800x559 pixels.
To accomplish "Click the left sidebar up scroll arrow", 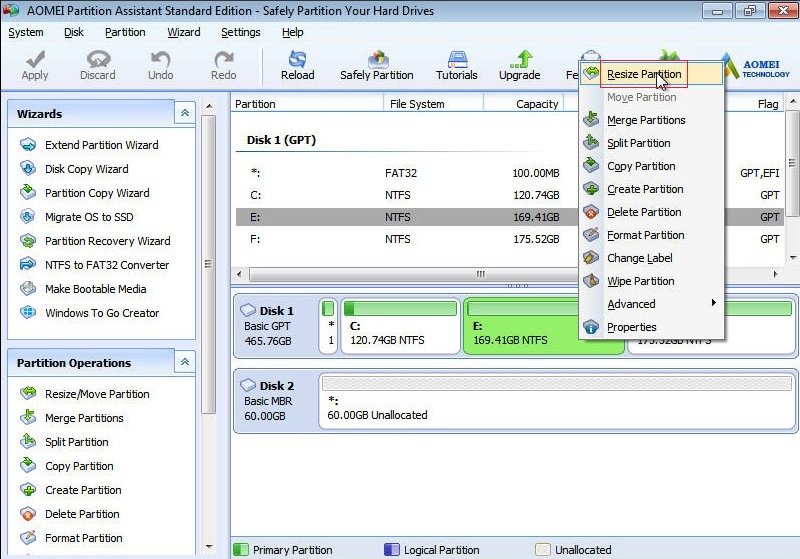I will (209, 106).
